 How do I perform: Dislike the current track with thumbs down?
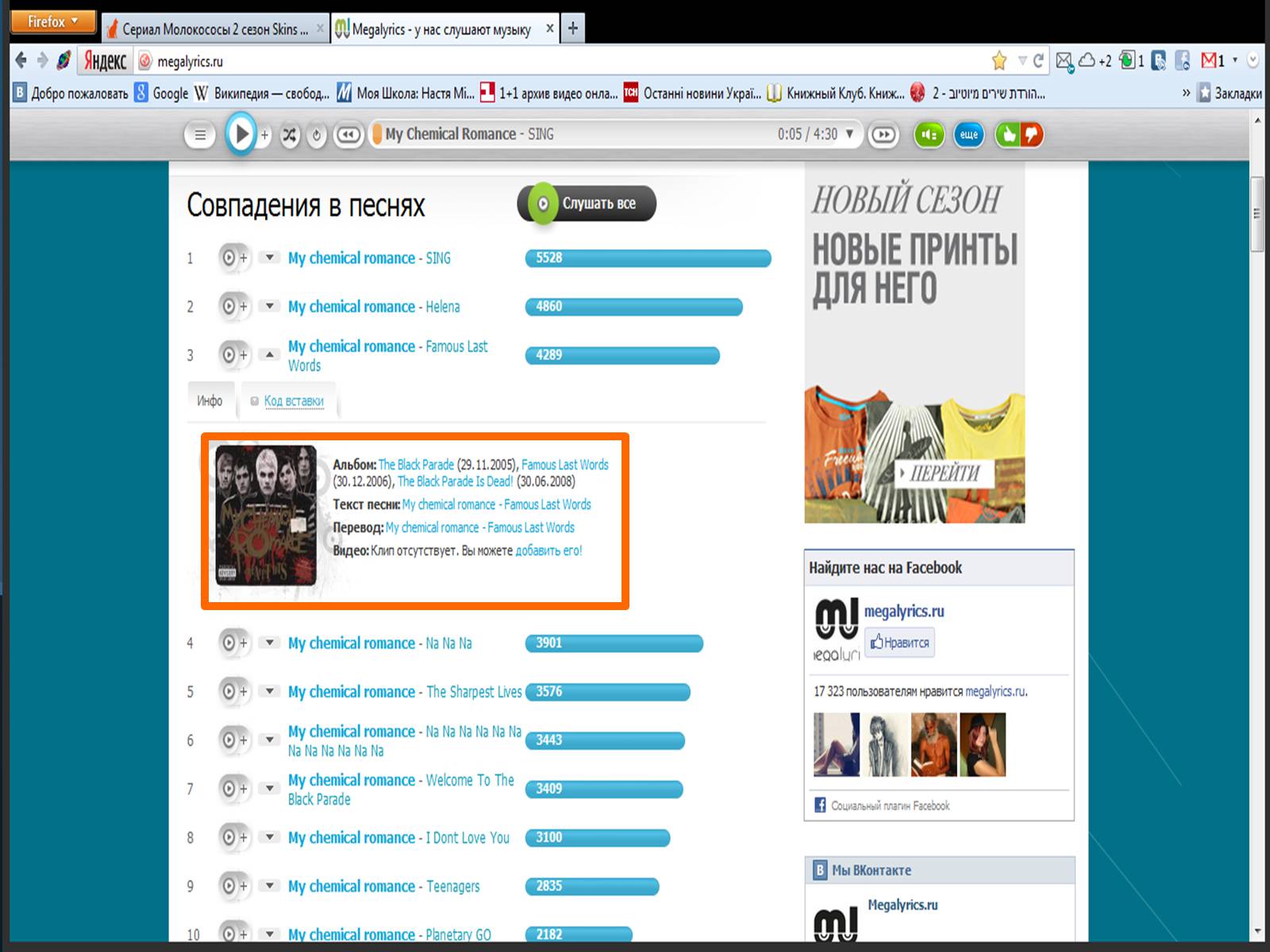pyautogui.click(x=1031, y=135)
